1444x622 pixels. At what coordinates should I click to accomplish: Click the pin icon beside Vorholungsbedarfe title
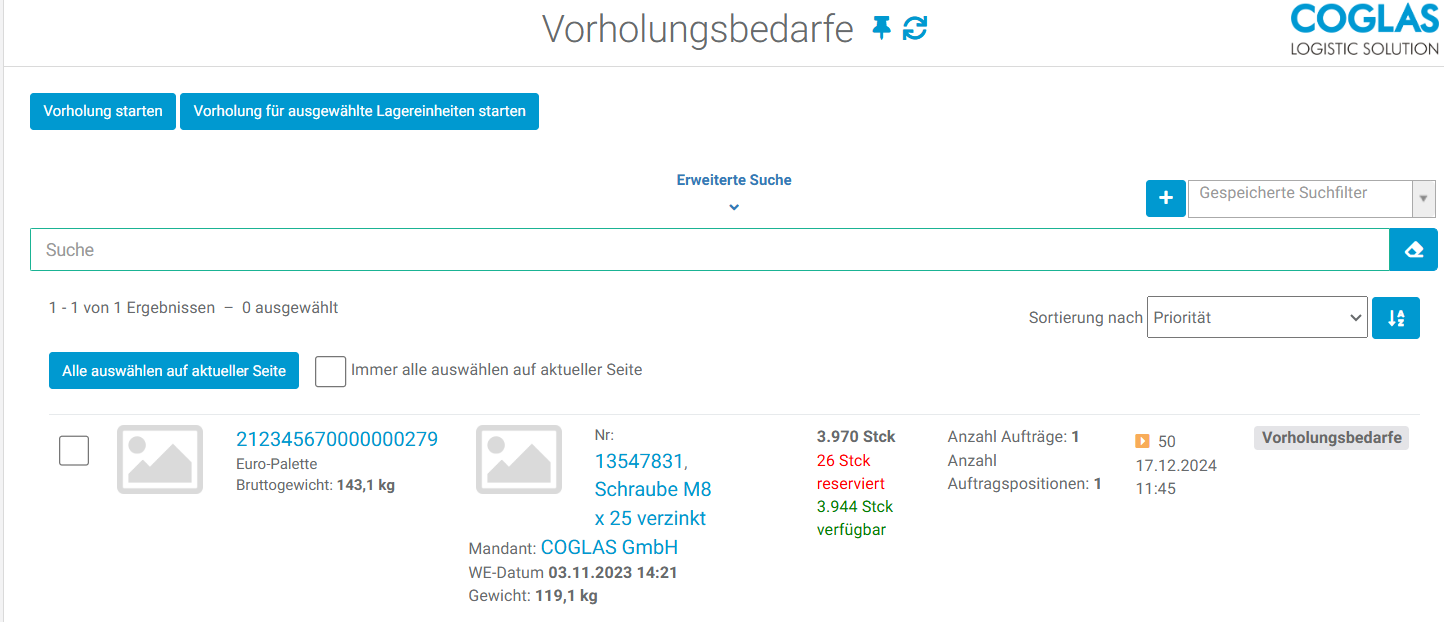click(x=881, y=29)
